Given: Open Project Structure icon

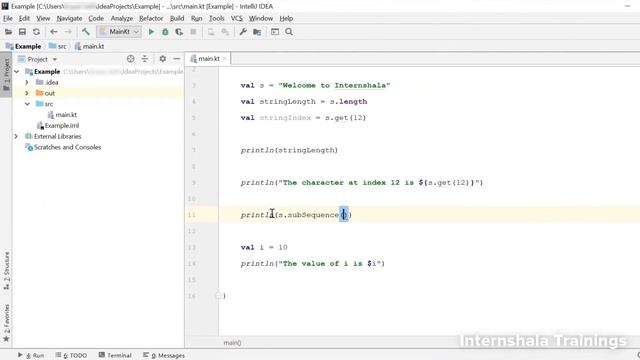Looking at the screenshot, I should point(257,32).
